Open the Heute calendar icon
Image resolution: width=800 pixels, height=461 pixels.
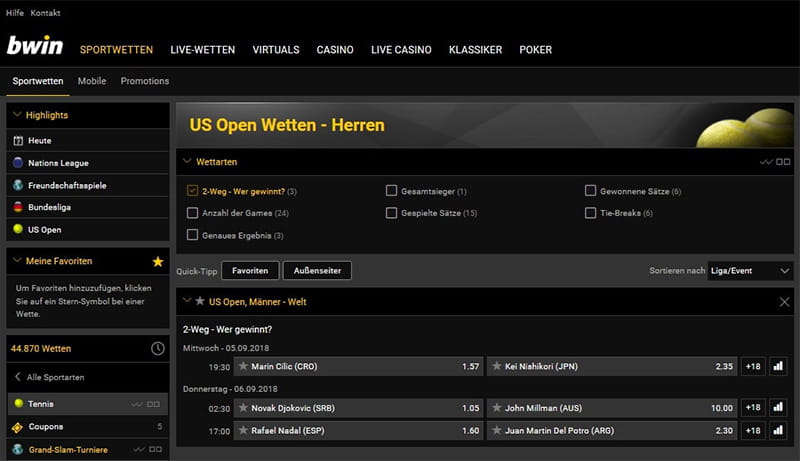coord(18,141)
